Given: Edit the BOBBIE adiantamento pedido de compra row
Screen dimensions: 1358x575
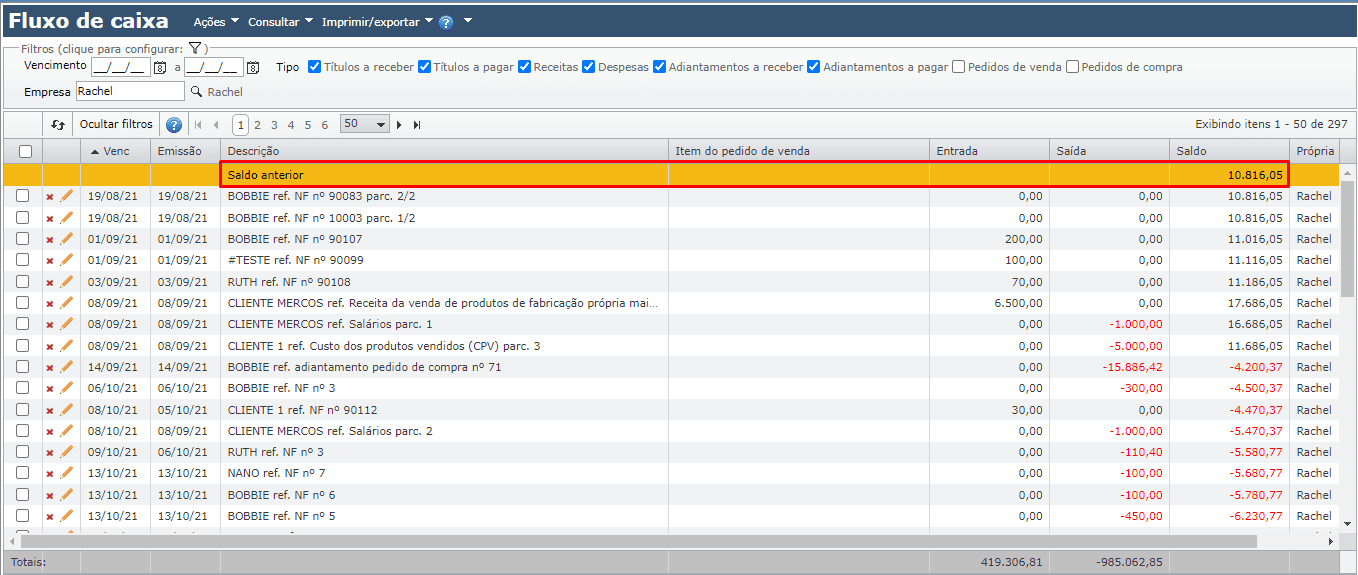Looking at the screenshot, I should click(x=67, y=367).
